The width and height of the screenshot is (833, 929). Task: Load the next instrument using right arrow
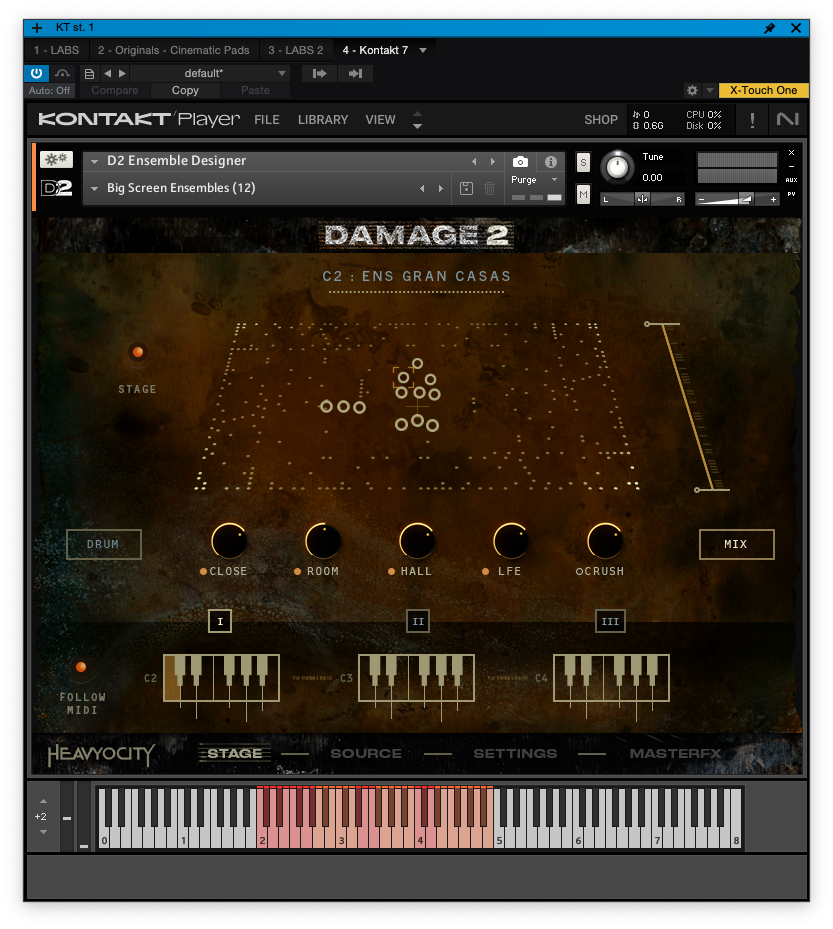pos(492,161)
